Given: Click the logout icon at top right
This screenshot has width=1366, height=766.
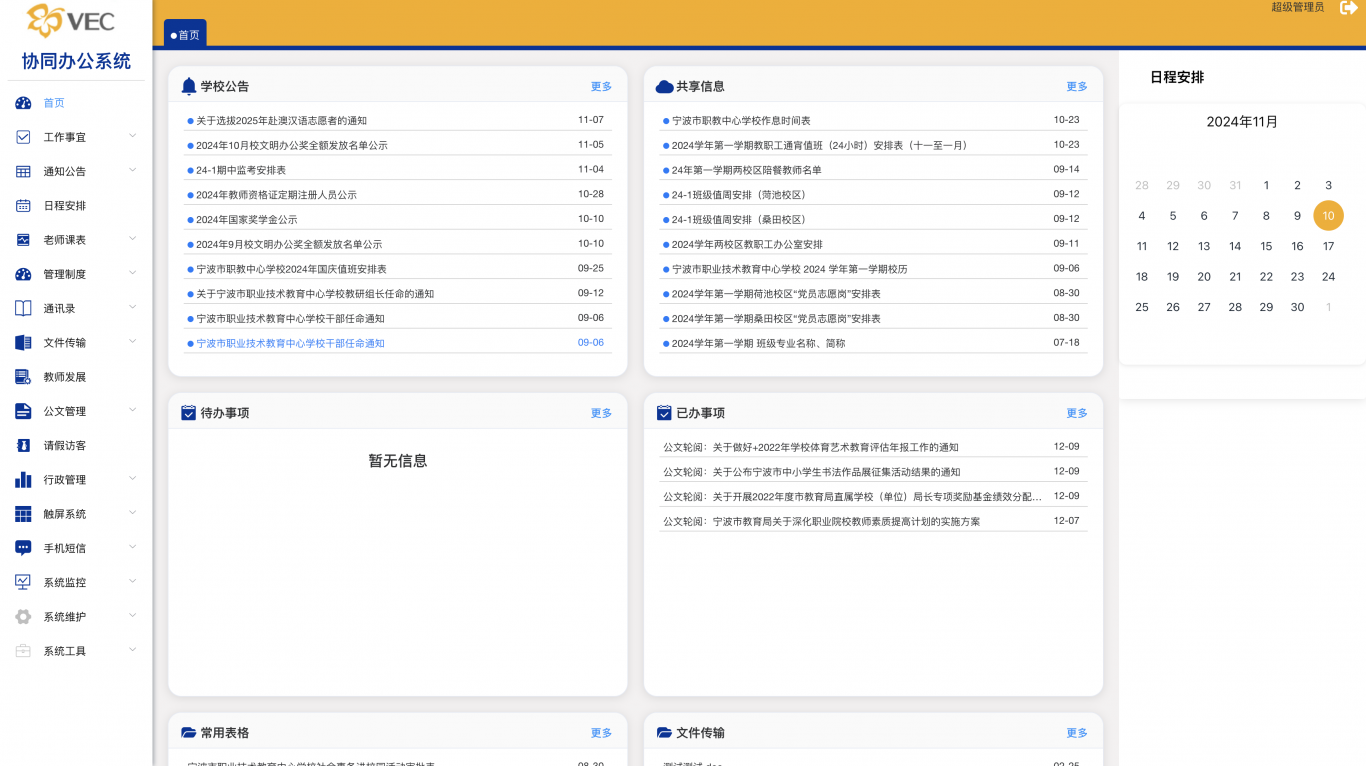Looking at the screenshot, I should pos(1349,7).
